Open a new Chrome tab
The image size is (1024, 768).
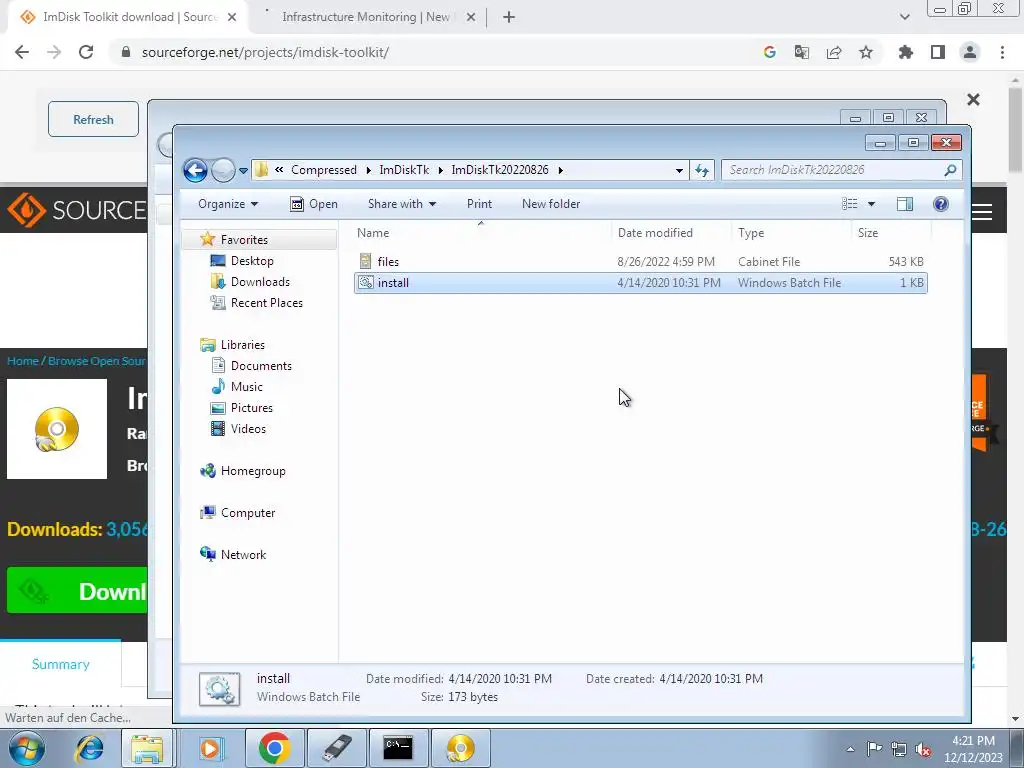pyautogui.click(x=509, y=18)
